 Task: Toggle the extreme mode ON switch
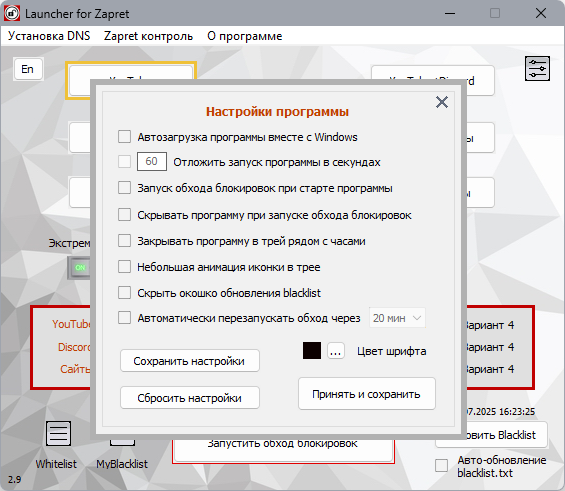tap(79, 267)
